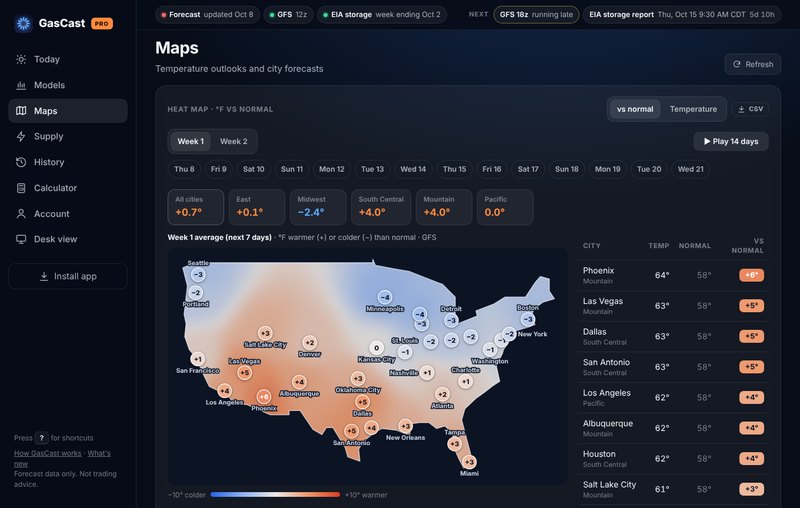Open Desk view from the sidebar

click(68, 239)
